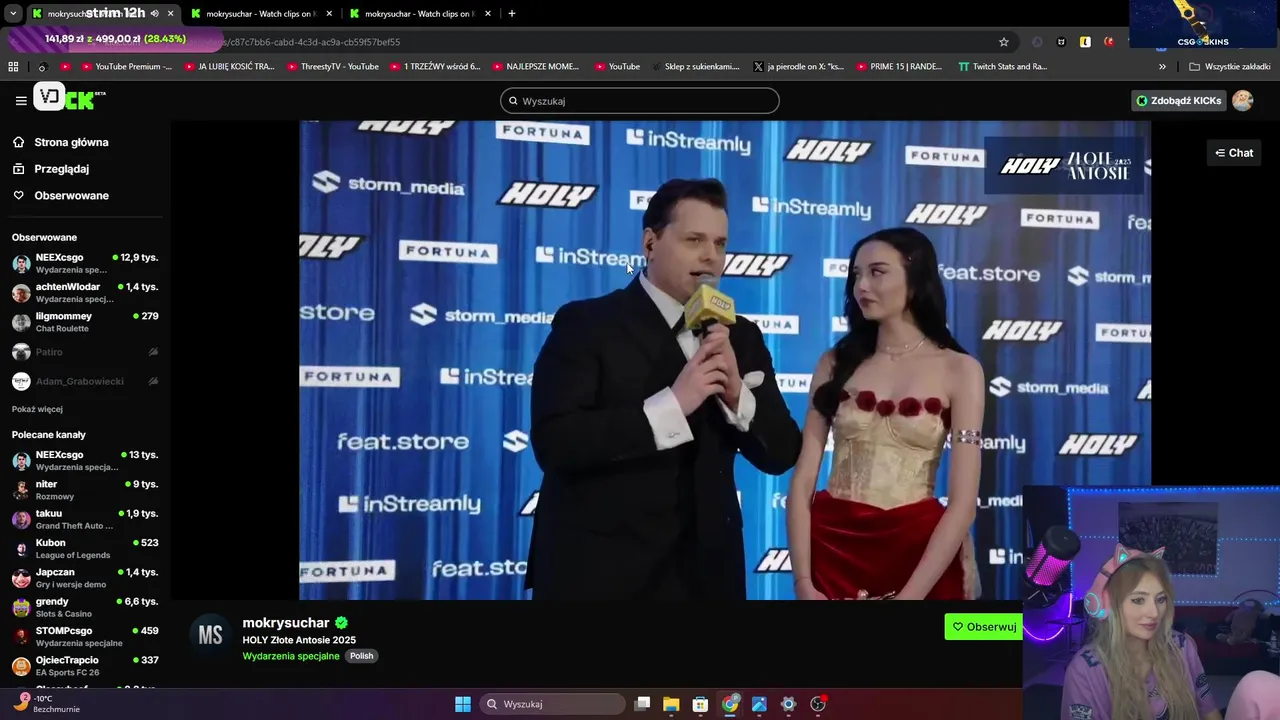Open a new browser tab
This screenshot has height=720, width=1280.
(512, 14)
